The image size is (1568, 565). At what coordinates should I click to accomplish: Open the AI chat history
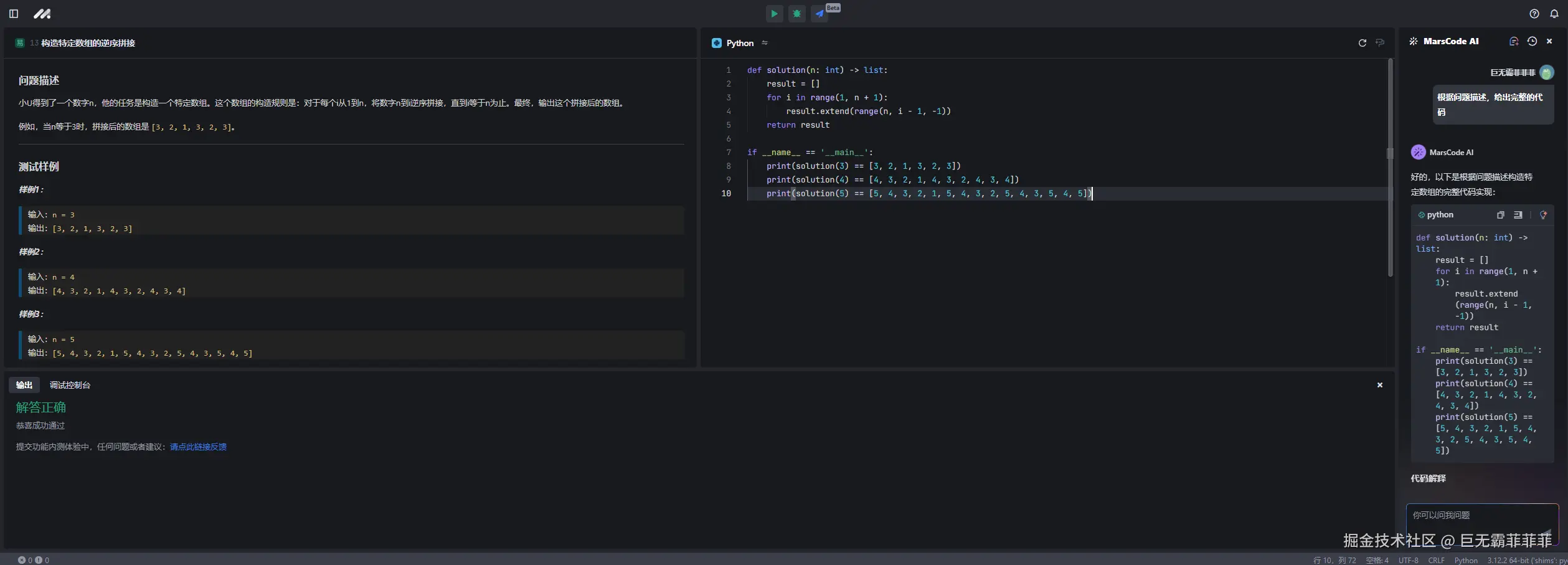1532,41
